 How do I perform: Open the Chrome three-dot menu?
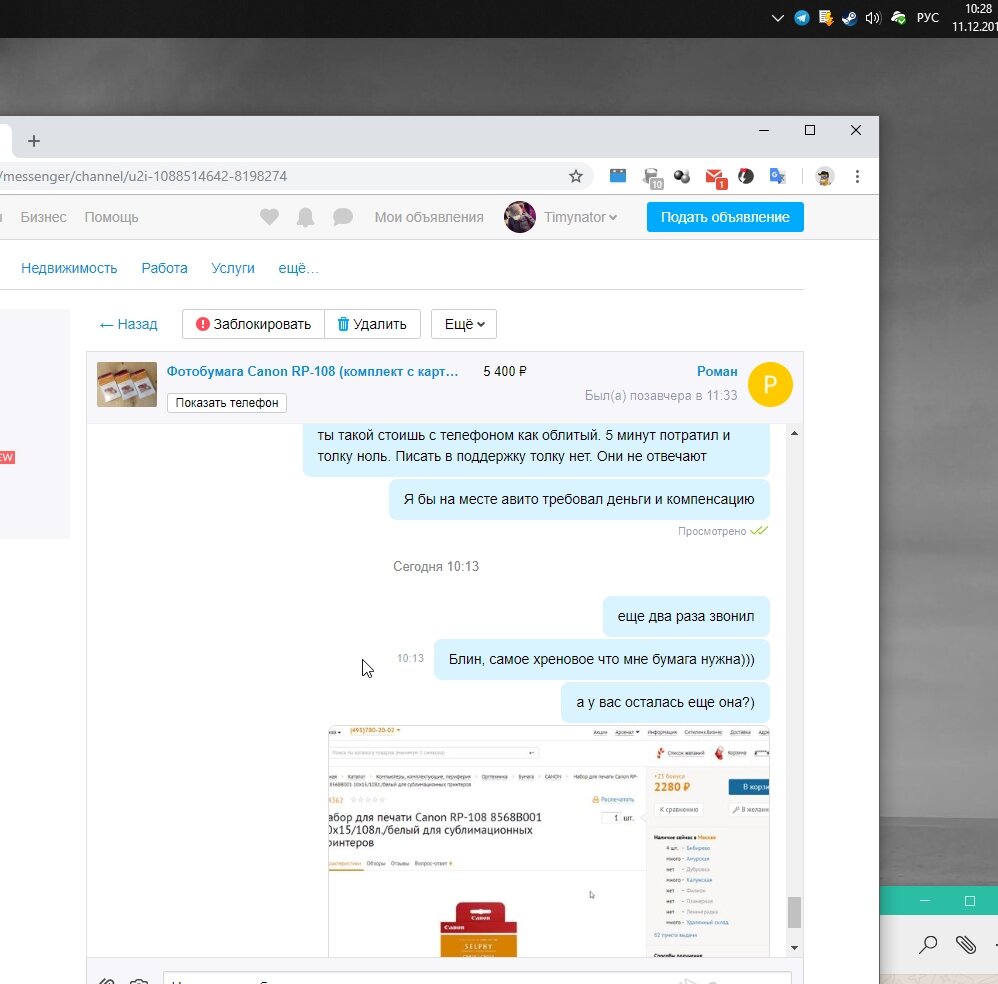tap(857, 176)
